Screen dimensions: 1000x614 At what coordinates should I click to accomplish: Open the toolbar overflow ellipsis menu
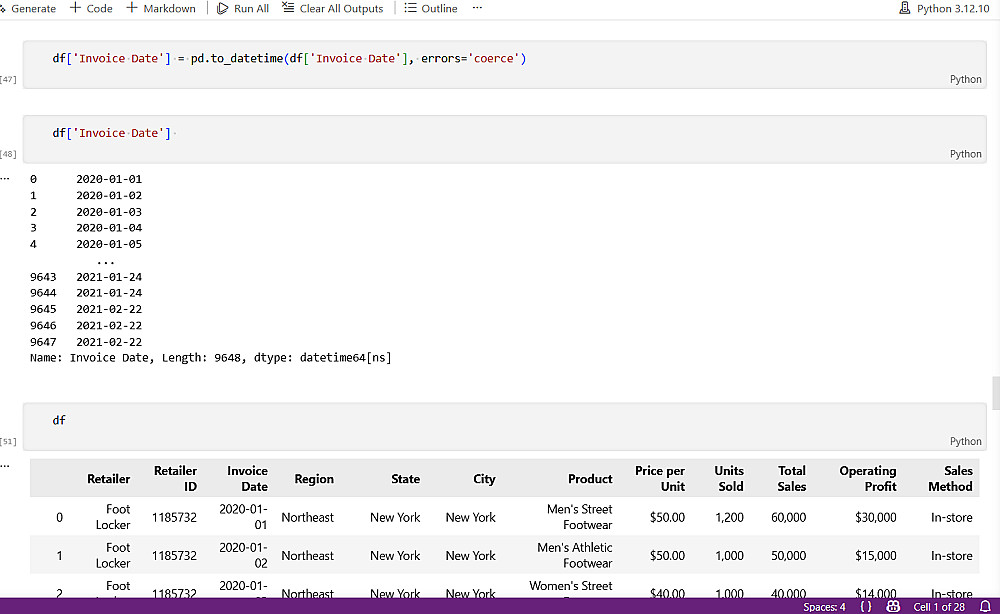(477, 8)
